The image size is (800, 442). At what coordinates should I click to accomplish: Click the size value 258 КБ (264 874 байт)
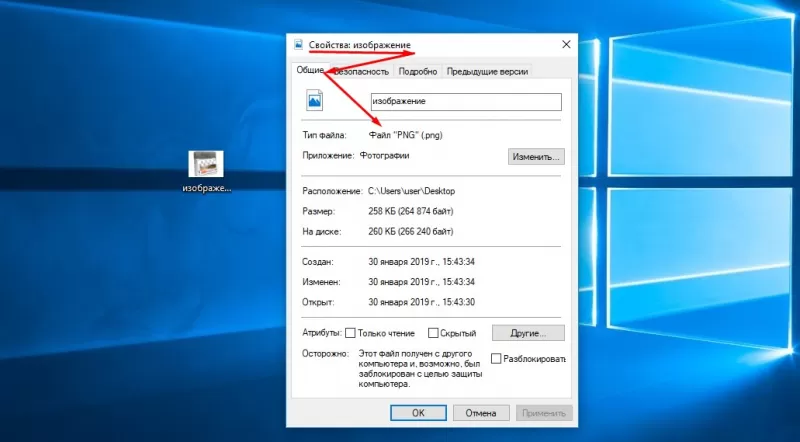pos(411,211)
